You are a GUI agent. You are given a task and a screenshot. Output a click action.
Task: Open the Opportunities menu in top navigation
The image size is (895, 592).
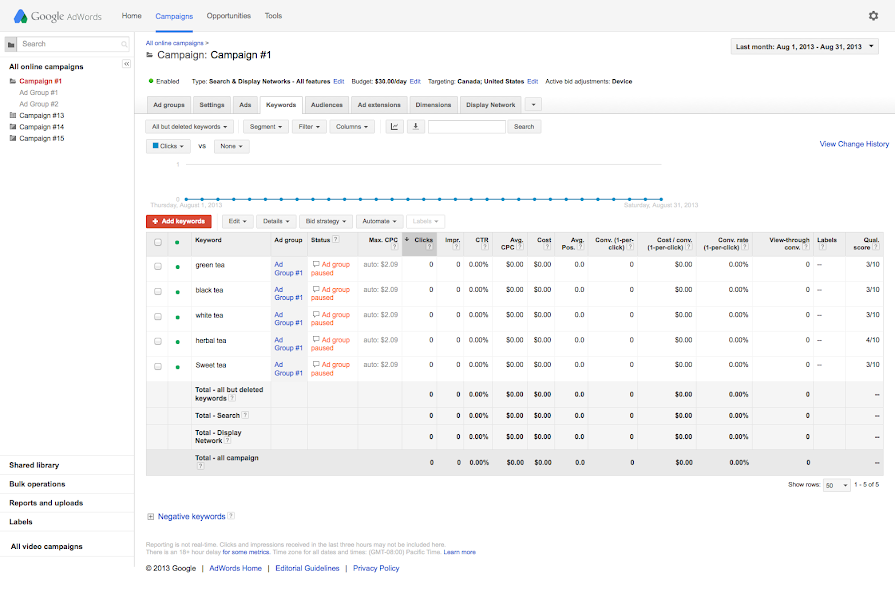[229, 16]
